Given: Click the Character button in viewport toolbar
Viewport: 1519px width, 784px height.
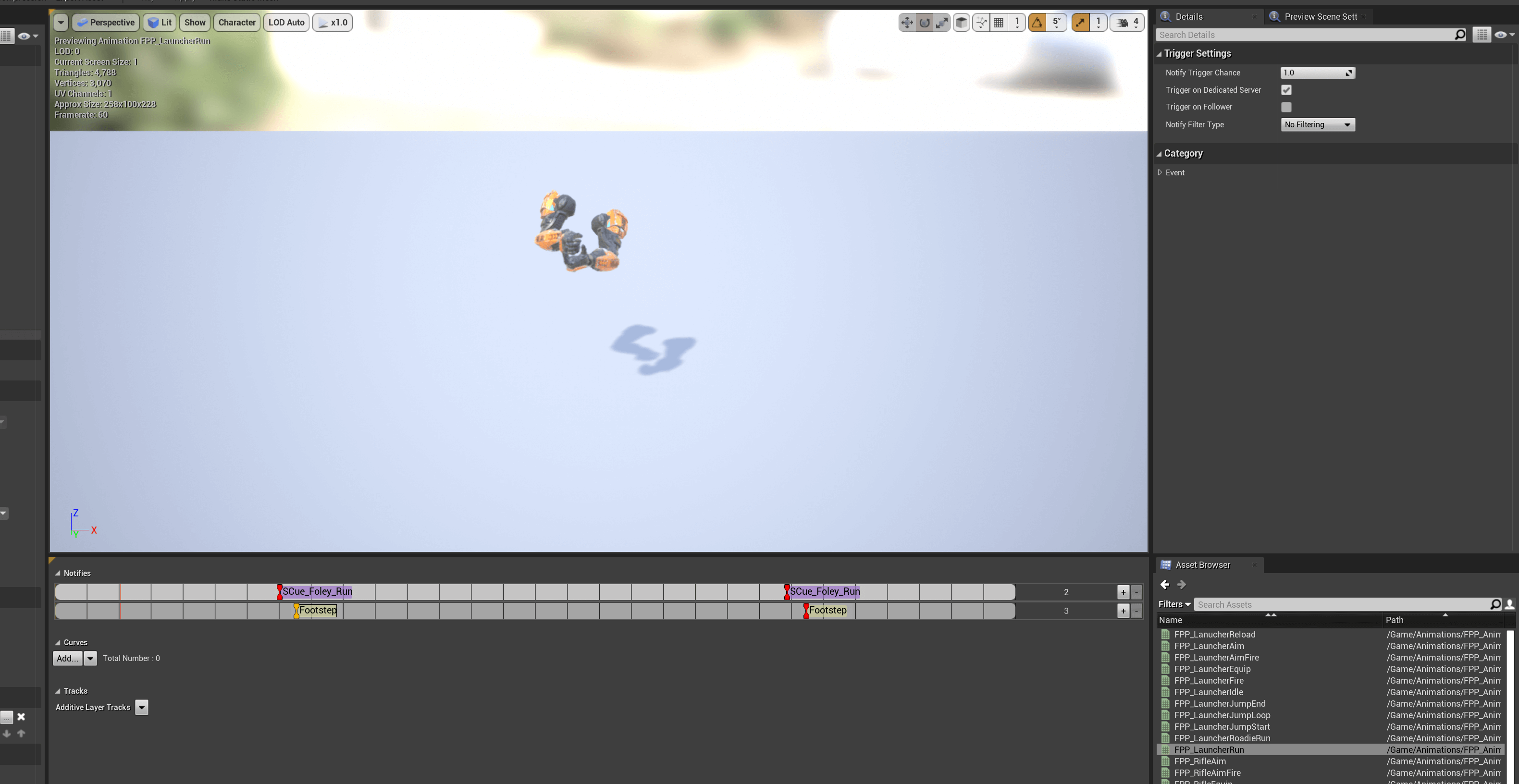Looking at the screenshot, I should coord(236,23).
